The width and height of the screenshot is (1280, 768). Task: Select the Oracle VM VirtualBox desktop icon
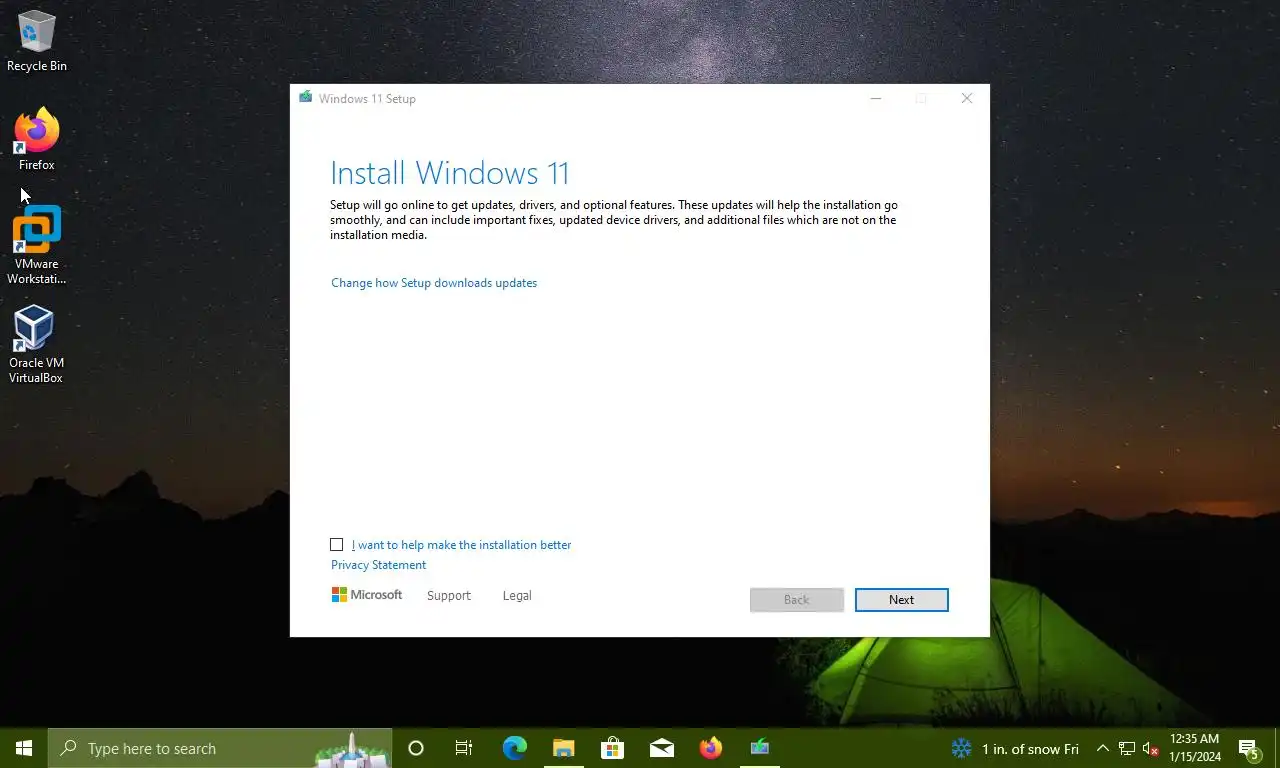pyautogui.click(x=37, y=345)
